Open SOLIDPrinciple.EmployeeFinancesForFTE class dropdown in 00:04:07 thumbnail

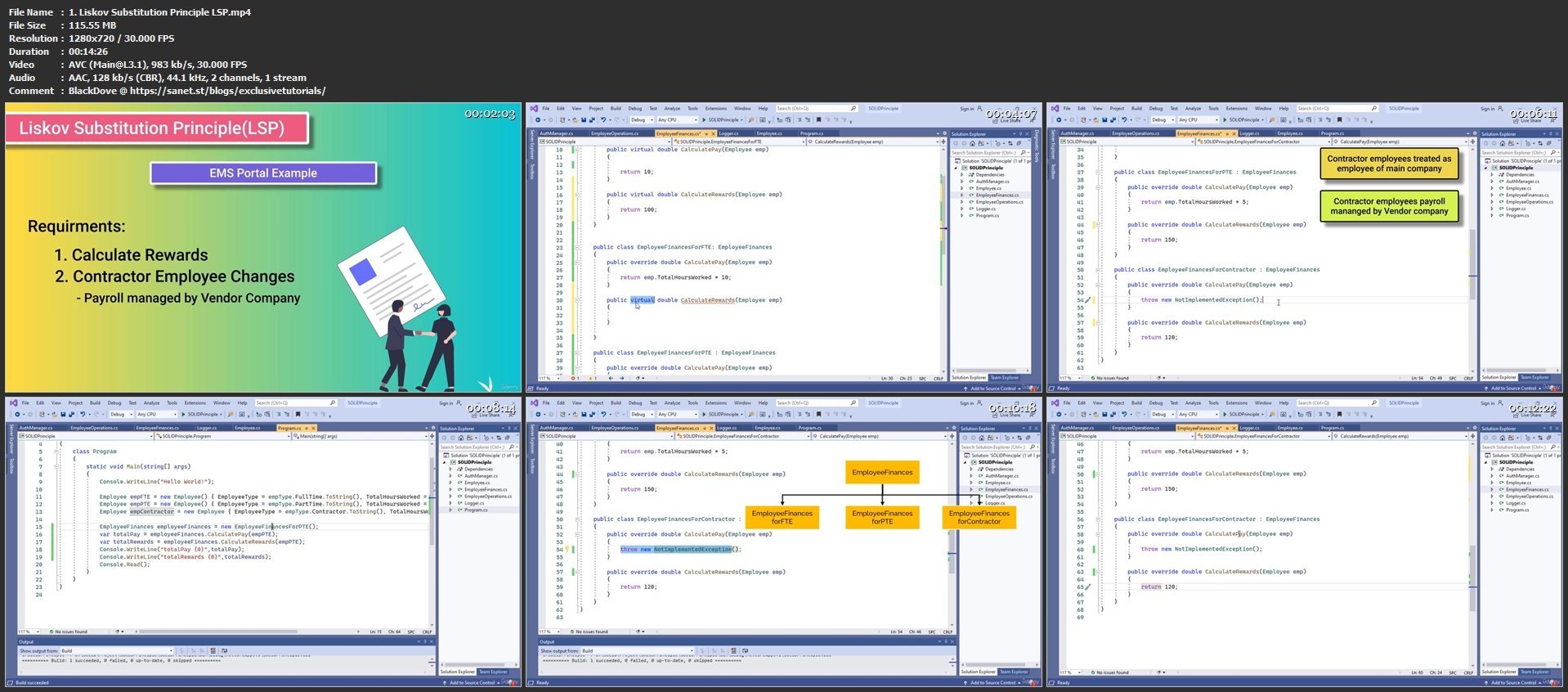coord(739,142)
